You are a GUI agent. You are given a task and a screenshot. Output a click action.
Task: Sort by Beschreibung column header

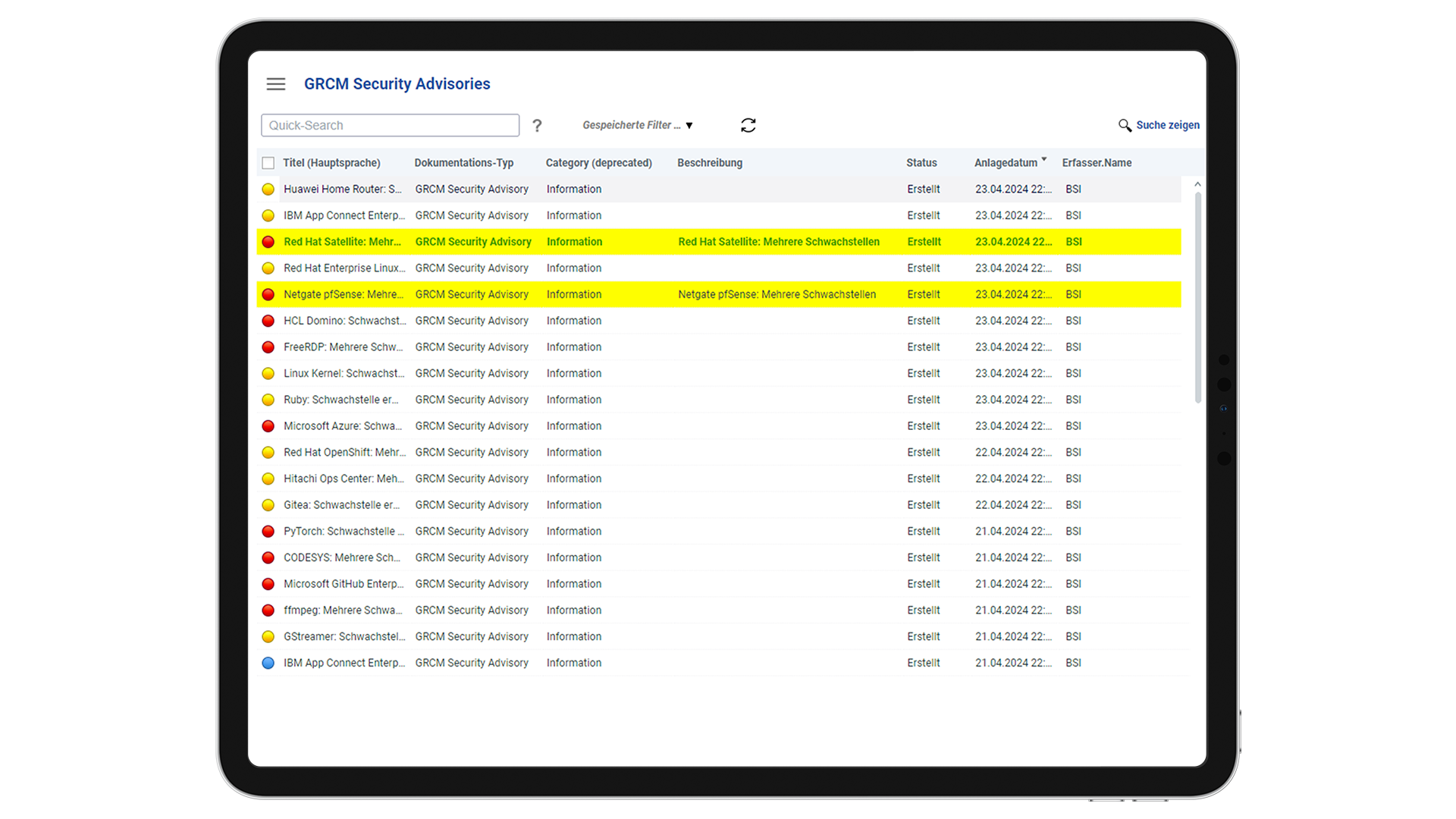point(710,163)
